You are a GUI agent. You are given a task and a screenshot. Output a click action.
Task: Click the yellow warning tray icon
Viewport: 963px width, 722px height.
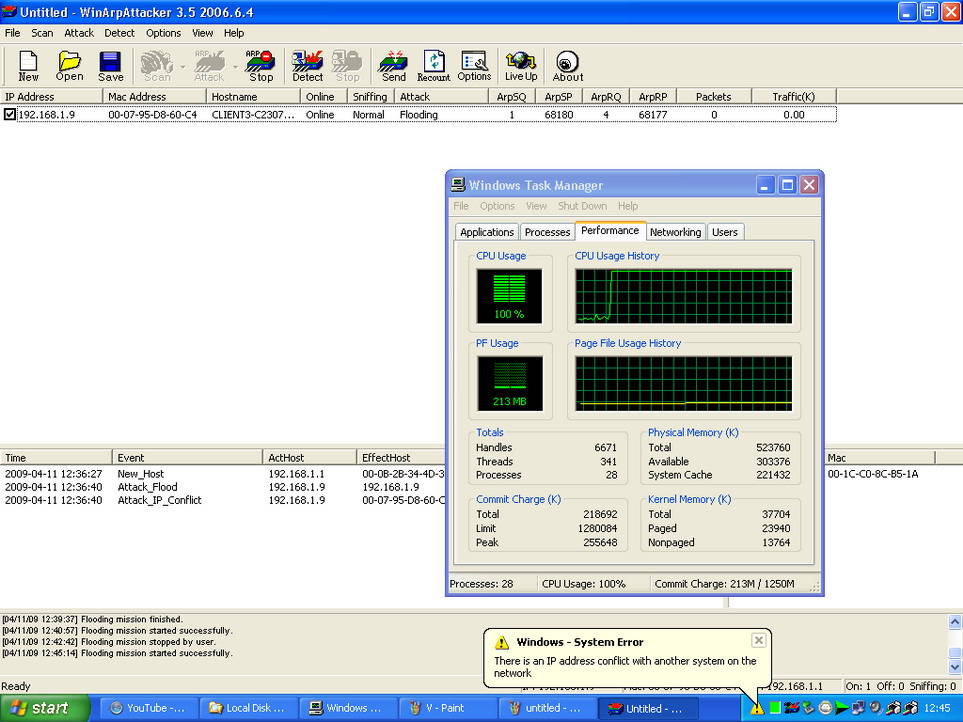coord(757,708)
